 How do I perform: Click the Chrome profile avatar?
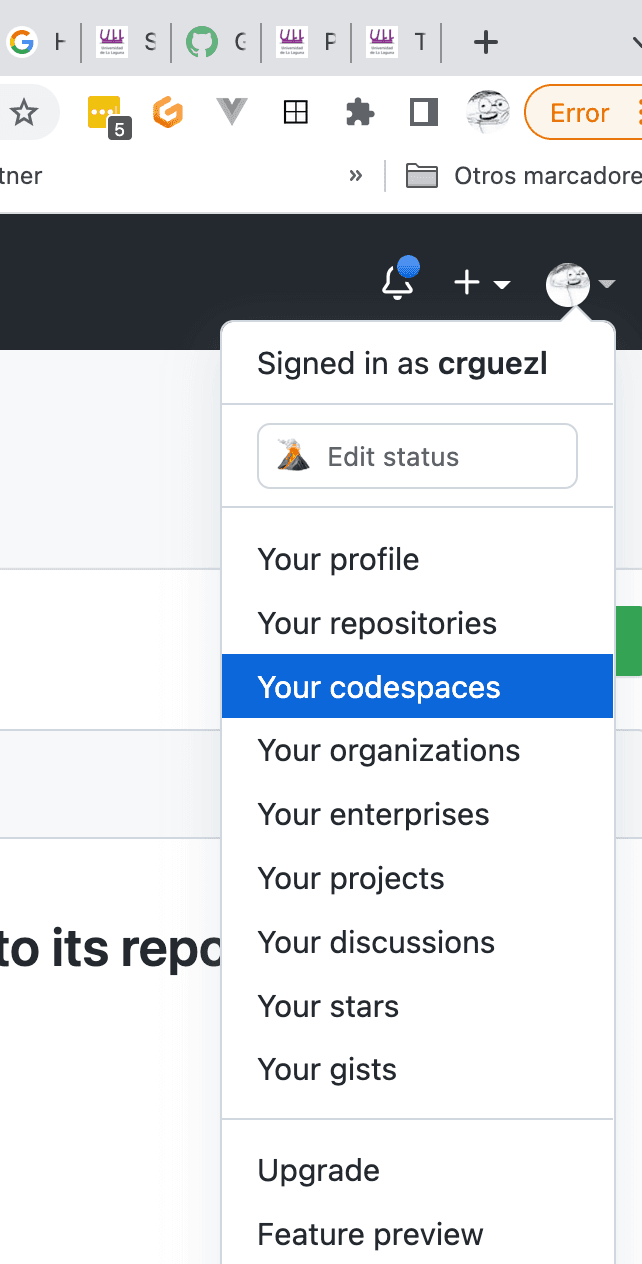[488, 112]
